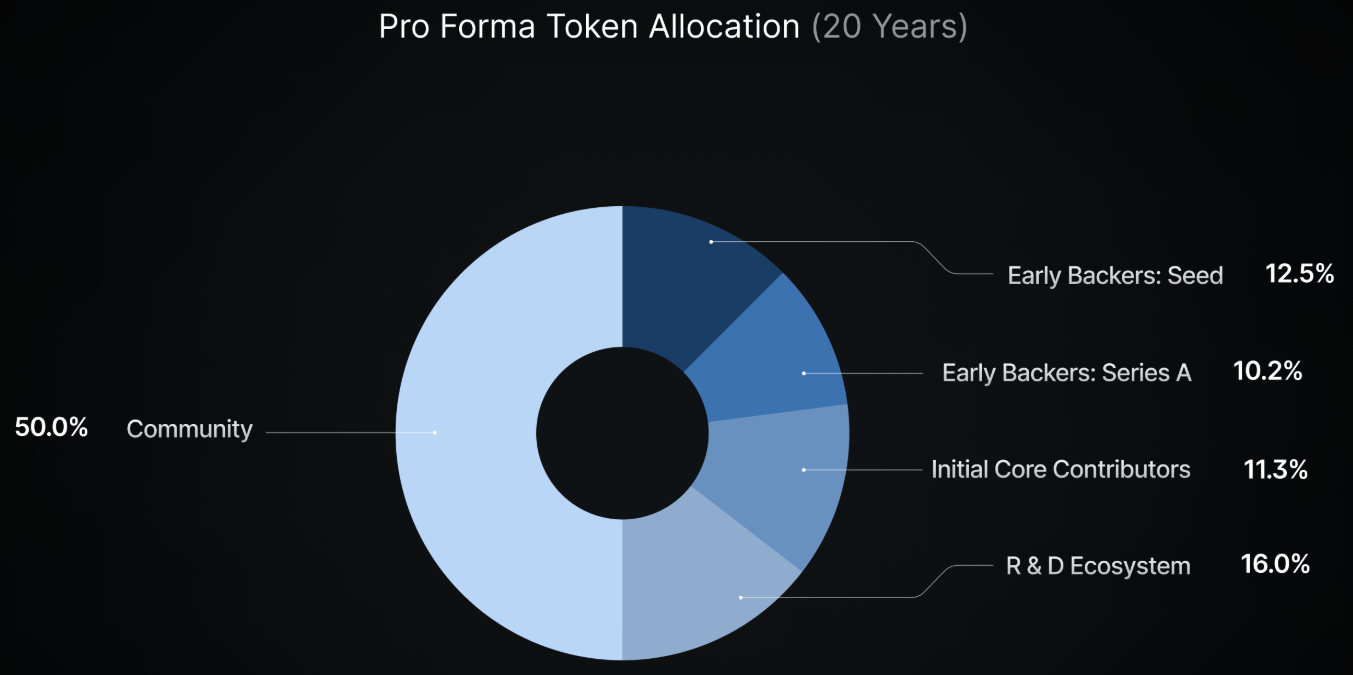Select the Early Backers: Series A label
This screenshot has height=675, width=1353.
[x=1067, y=372]
